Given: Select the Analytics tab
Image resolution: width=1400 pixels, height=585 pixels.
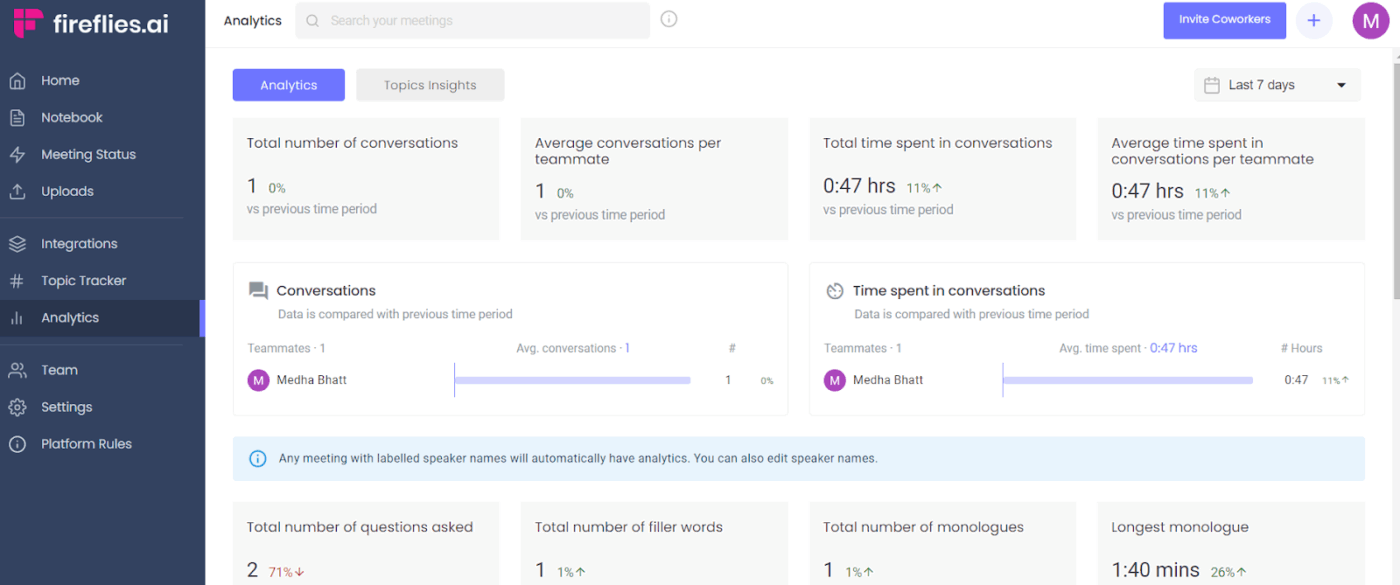Looking at the screenshot, I should click(x=288, y=85).
